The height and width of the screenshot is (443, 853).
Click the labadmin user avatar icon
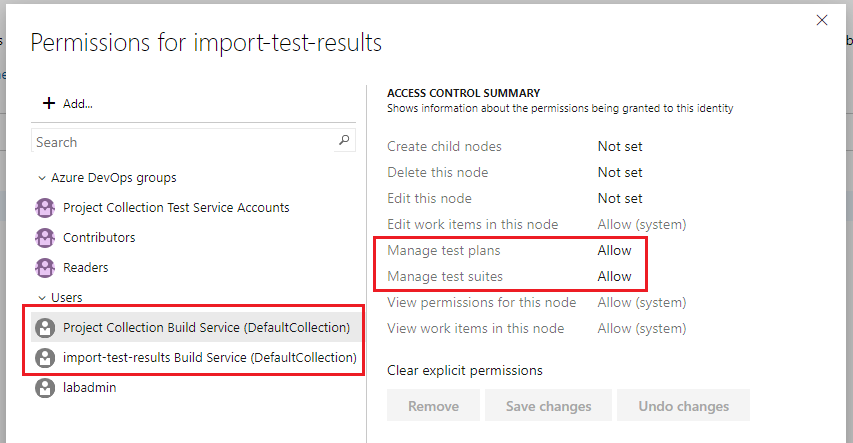tap(44, 387)
